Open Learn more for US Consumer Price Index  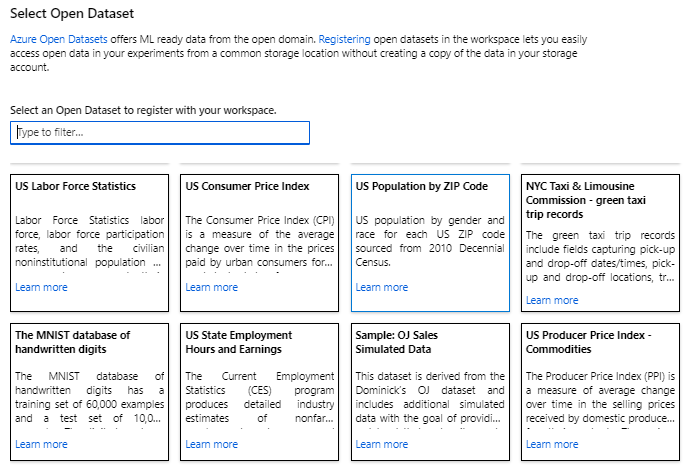coord(212,287)
